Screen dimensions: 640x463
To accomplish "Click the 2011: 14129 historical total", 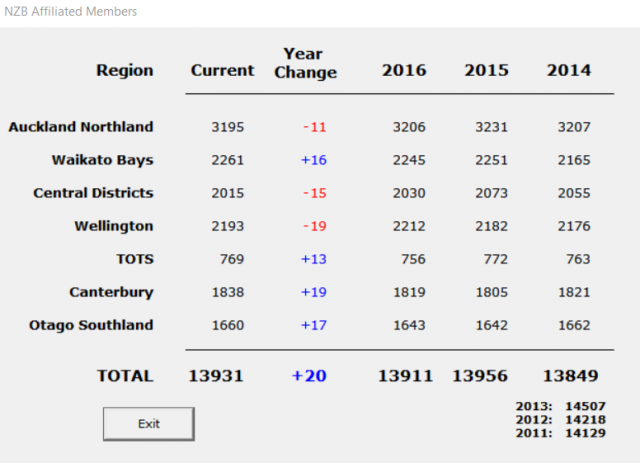I will 561,433.
